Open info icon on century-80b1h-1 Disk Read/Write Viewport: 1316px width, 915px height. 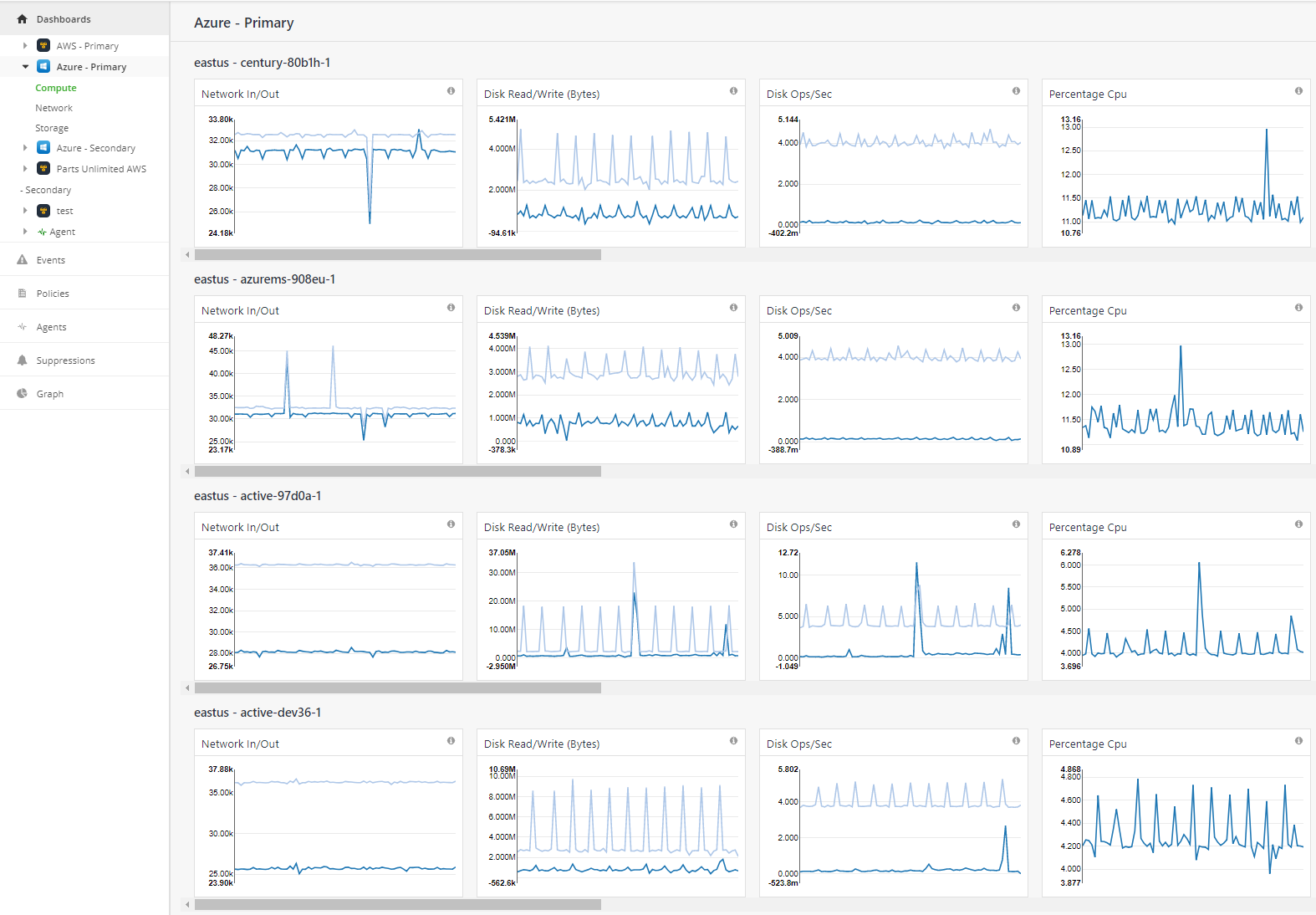(733, 91)
